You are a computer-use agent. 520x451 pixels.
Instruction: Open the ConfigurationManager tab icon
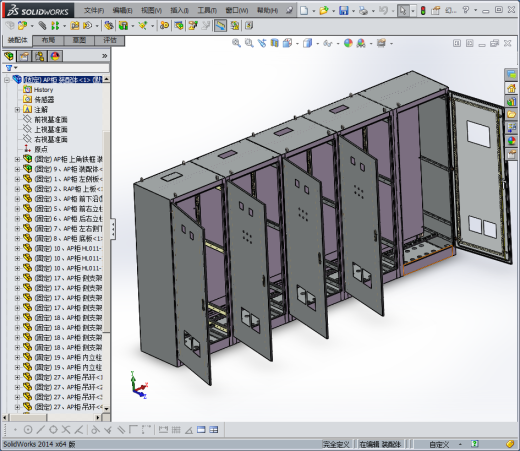[x=39, y=56]
